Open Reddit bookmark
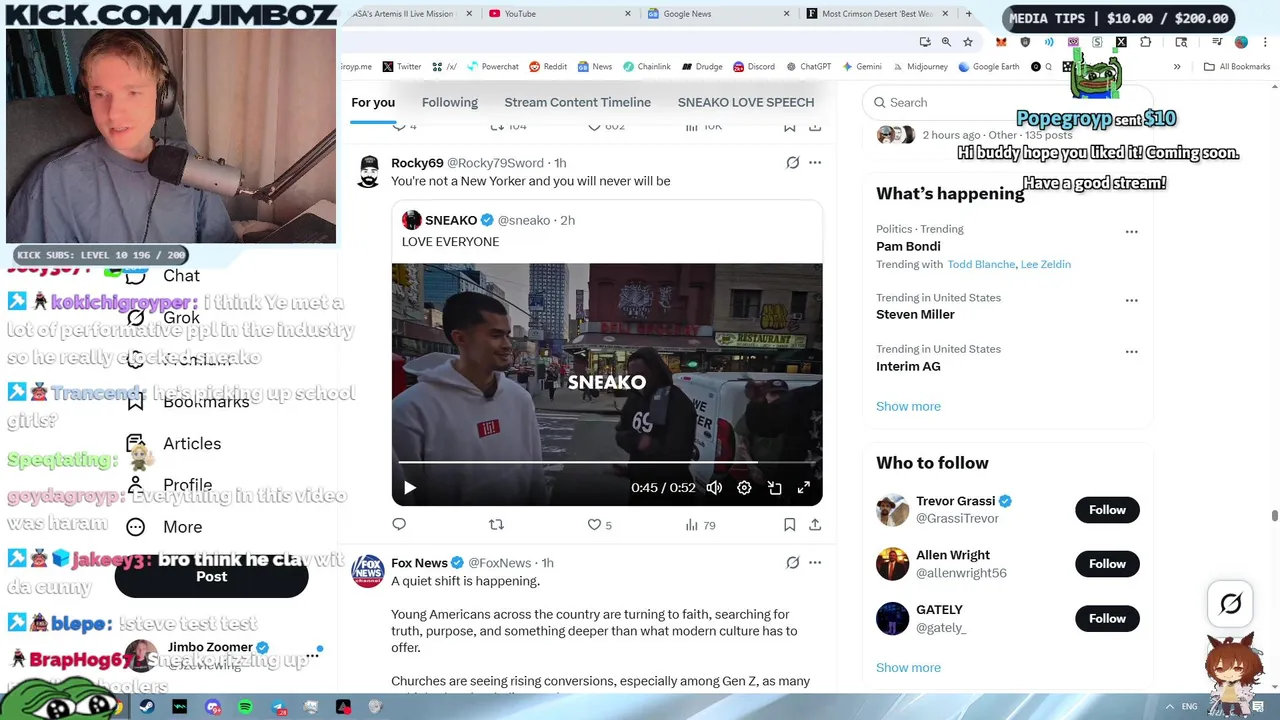 pos(548,67)
